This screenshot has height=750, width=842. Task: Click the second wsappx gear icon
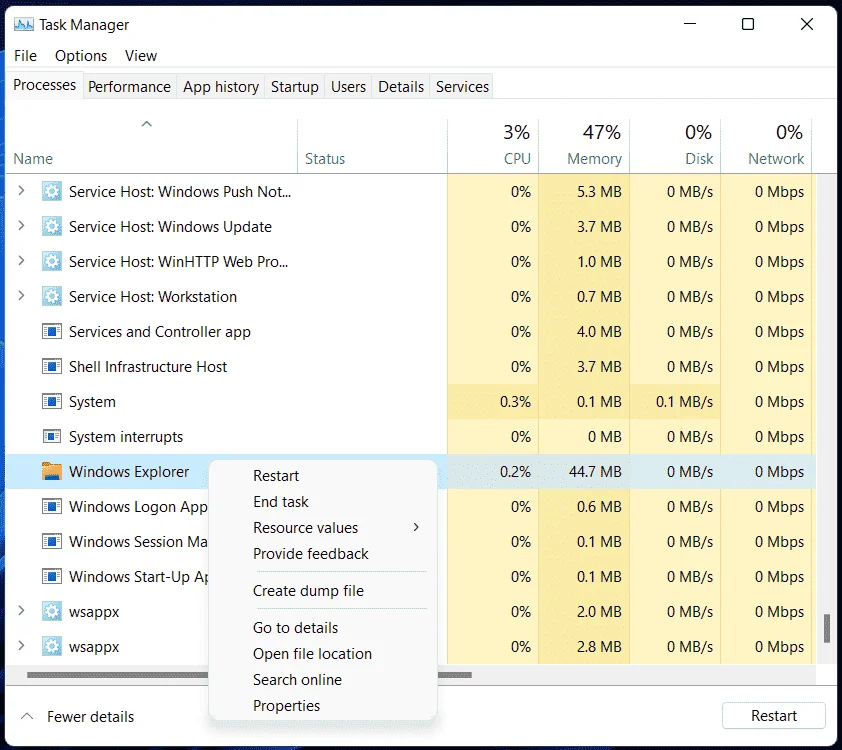[52, 646]
